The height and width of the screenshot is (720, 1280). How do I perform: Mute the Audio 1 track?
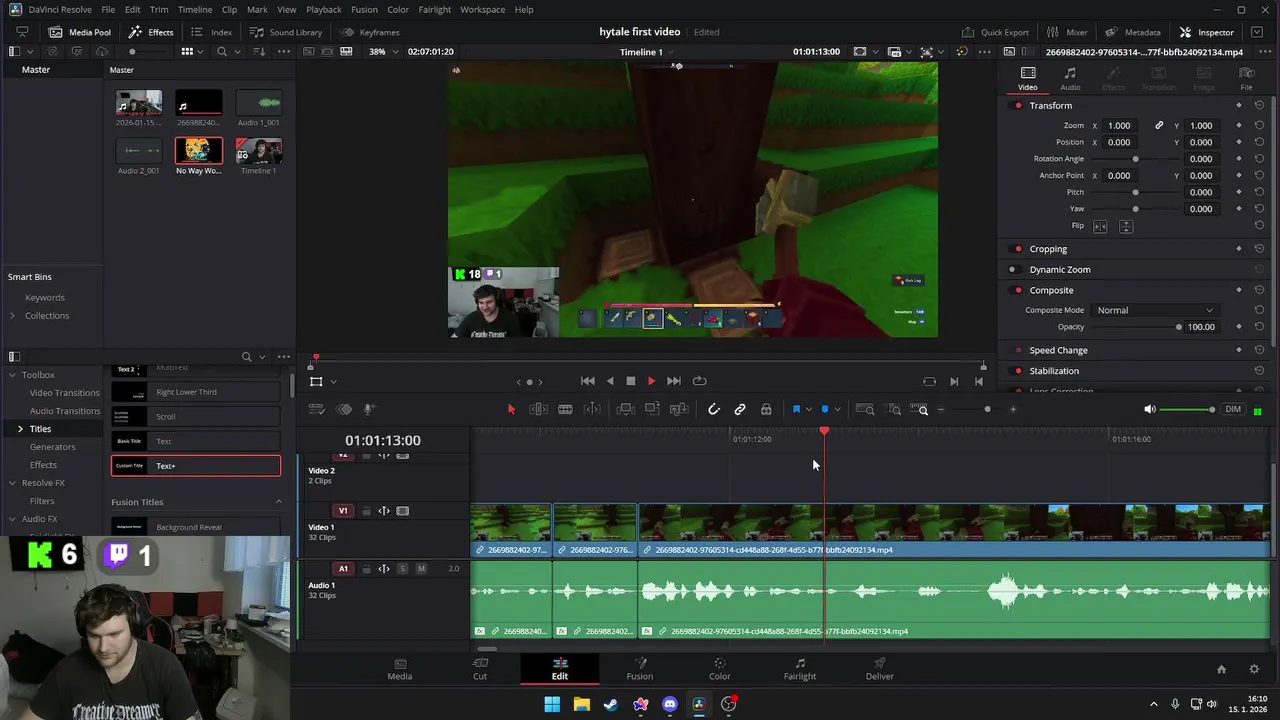(421, 569)
